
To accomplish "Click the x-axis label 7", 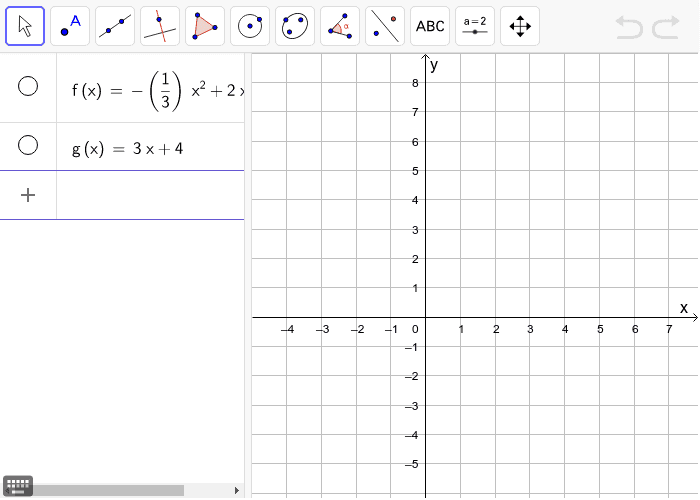I will 669,329.
